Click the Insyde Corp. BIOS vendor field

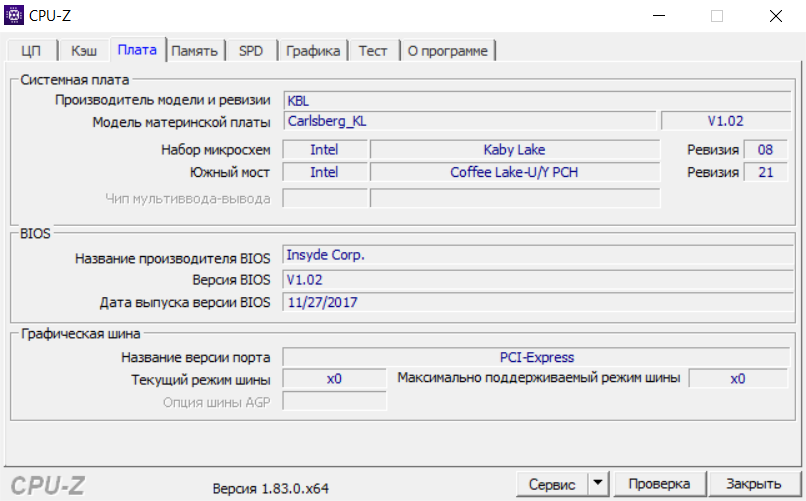click(x=538, y=255)
